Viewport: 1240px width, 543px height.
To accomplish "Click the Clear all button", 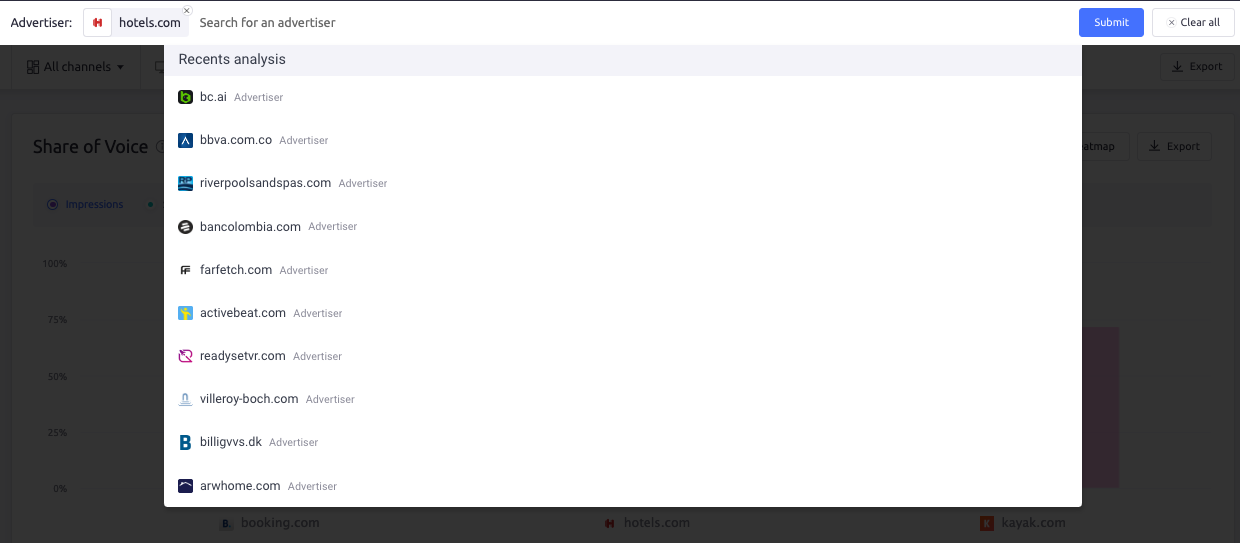I will point(1193,22).
